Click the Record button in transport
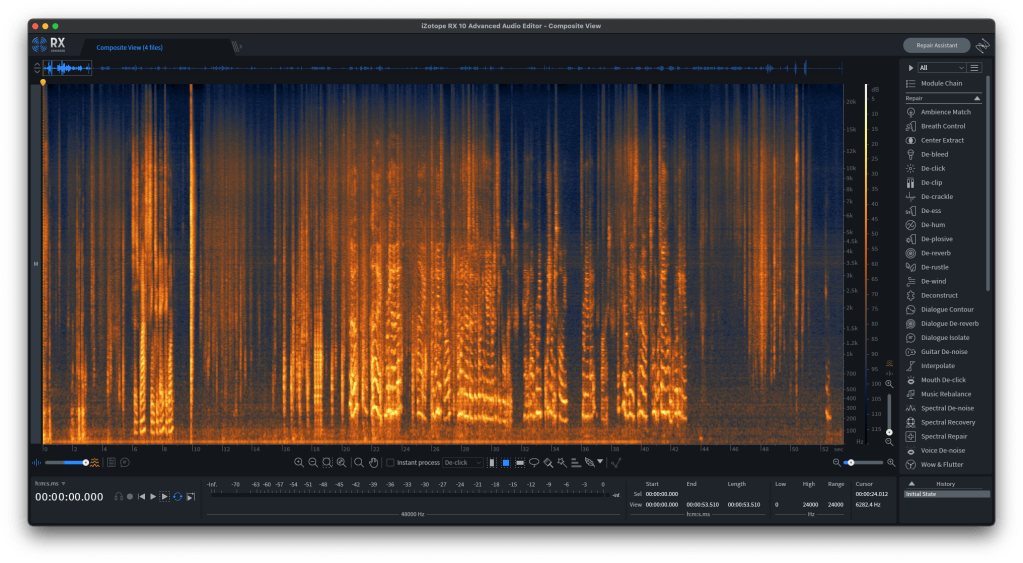The height and width of the screenshot is (563, 1023). 130,496
